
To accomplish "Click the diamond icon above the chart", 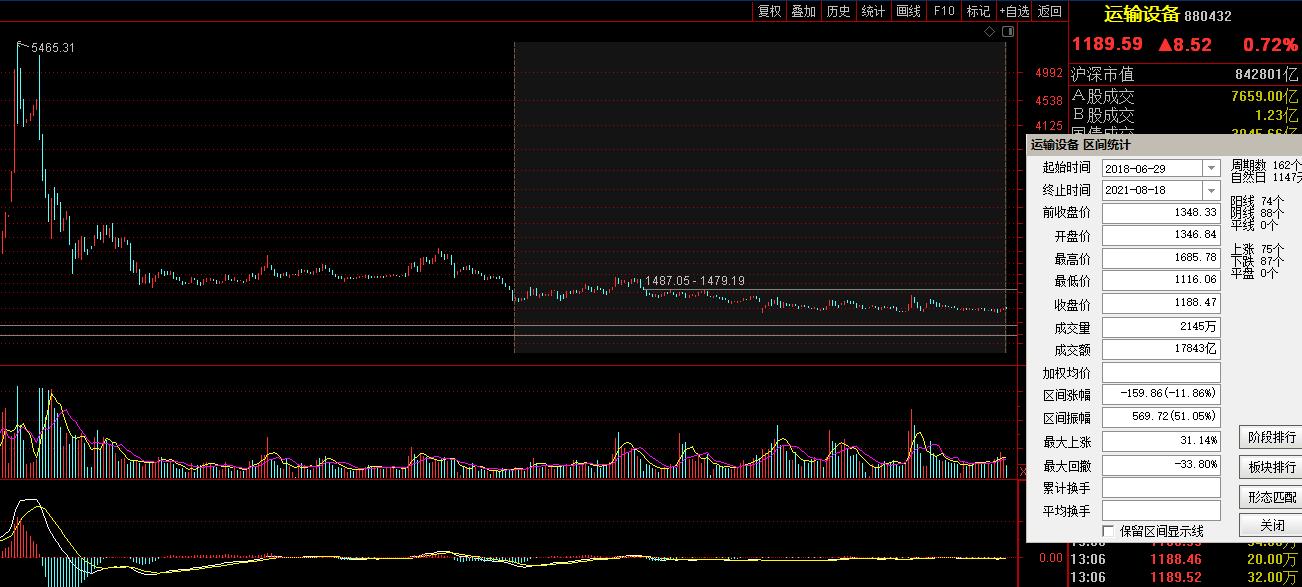I will pos(990,32).
